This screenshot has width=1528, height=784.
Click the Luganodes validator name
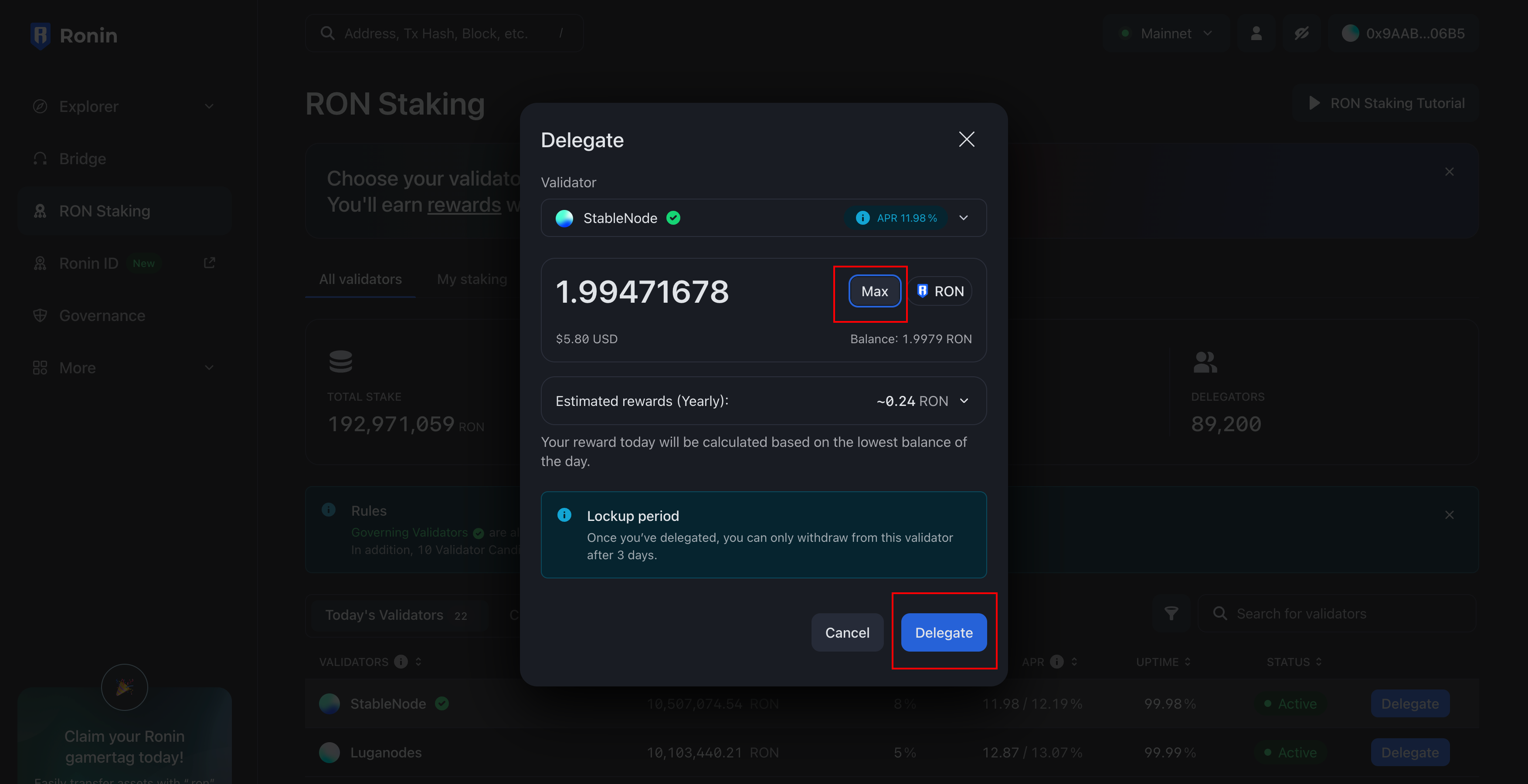(x=386, y=752)
